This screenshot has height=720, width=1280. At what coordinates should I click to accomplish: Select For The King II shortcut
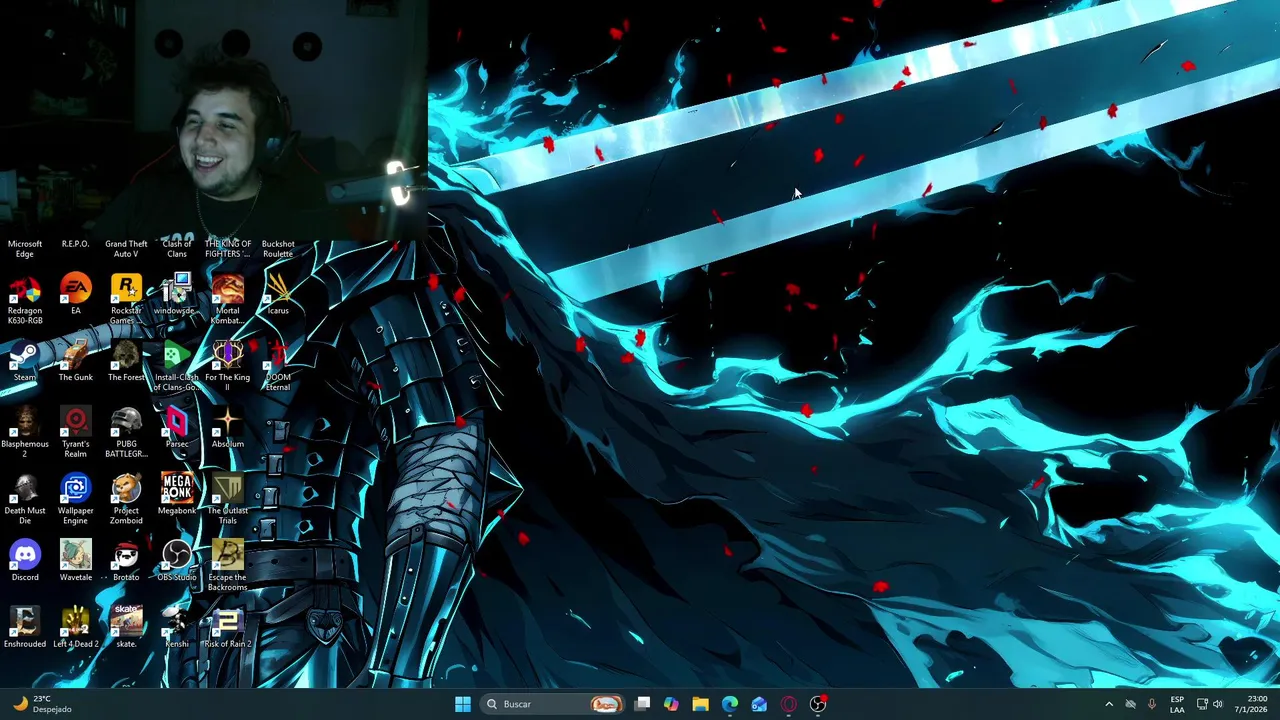227,357
